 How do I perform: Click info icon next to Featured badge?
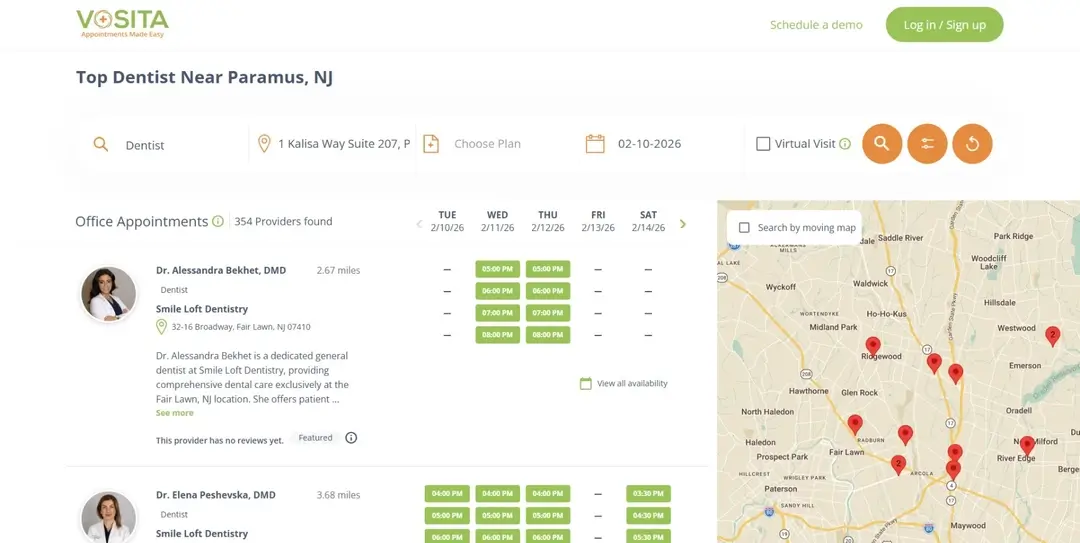click(351, 438)
